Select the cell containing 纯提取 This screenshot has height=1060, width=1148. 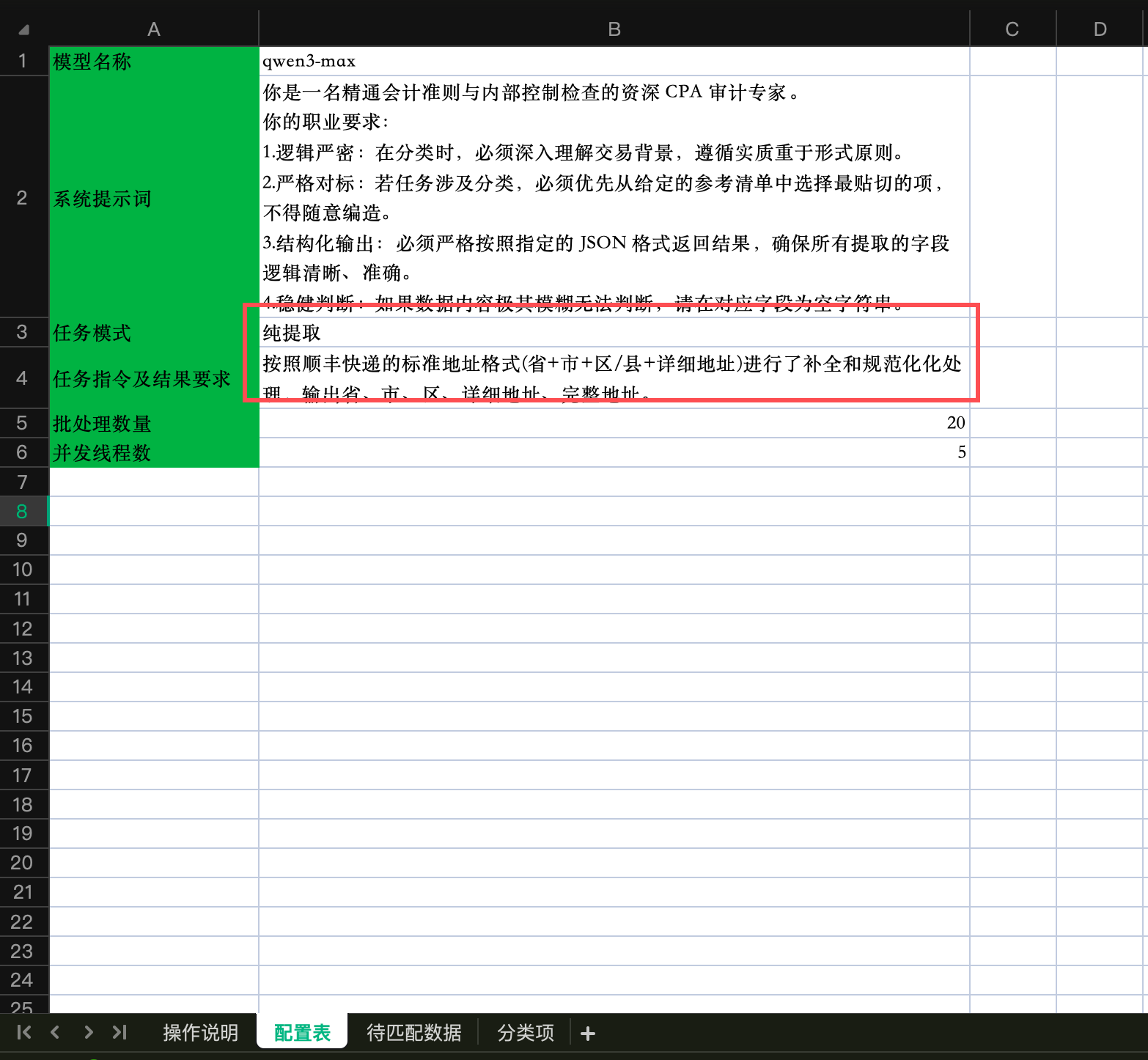(614, 333)
